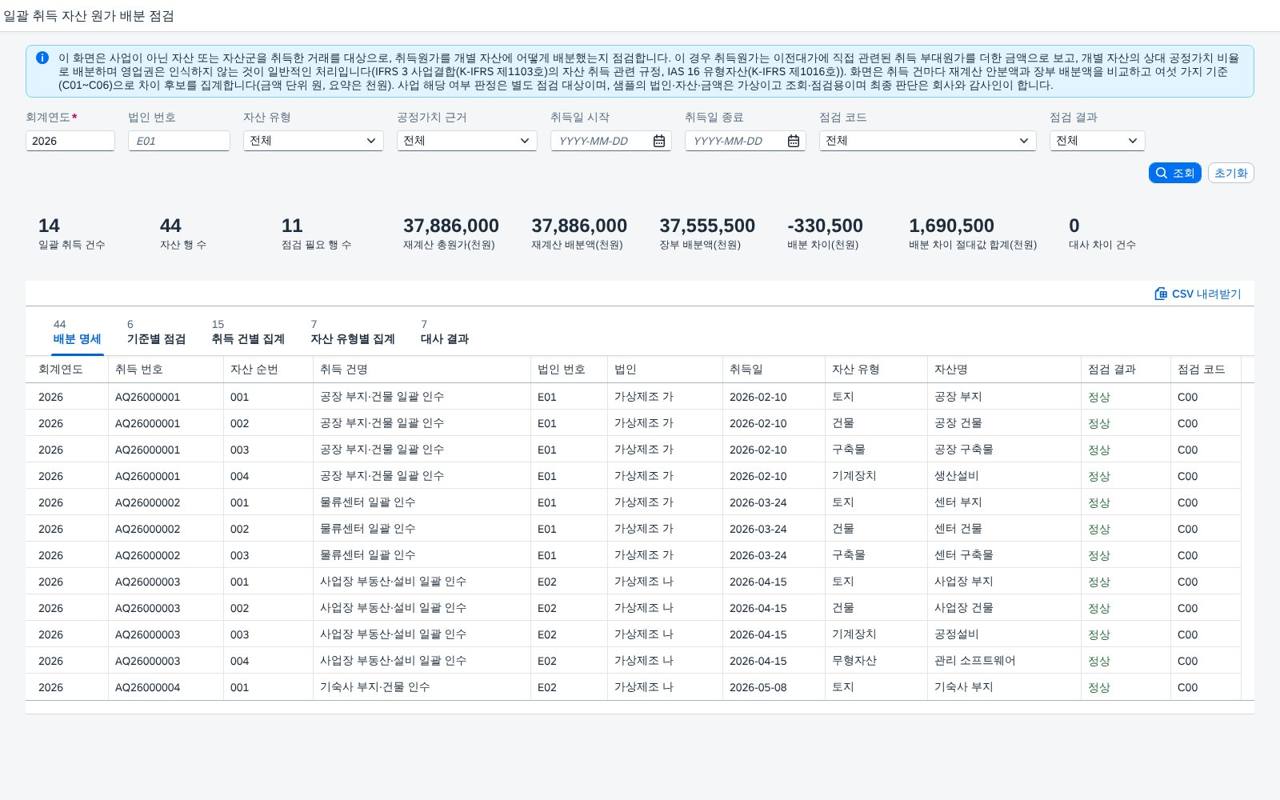Click the info icon in the description banner
1280x800 pixels.
(42, 58)
